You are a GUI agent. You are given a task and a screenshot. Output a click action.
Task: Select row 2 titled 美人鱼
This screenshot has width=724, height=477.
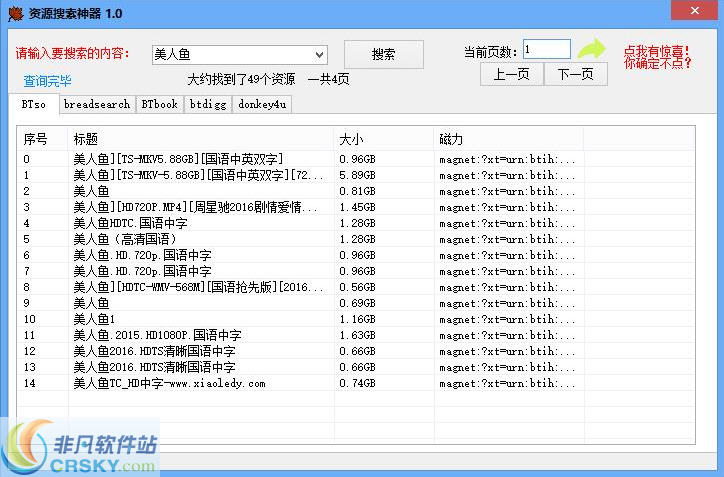pos(91,191)
